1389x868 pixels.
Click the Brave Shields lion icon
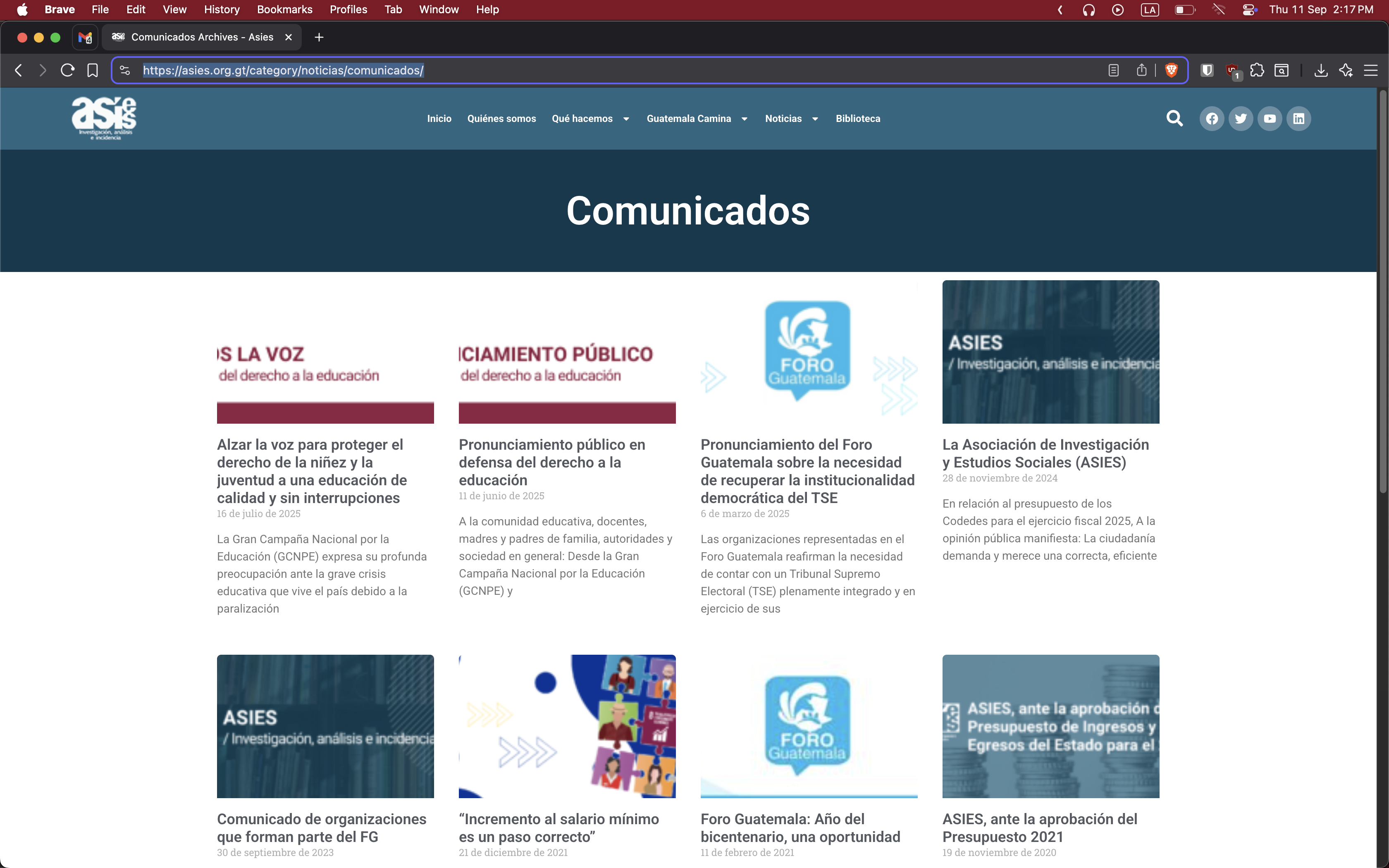tap(1172, 70)
